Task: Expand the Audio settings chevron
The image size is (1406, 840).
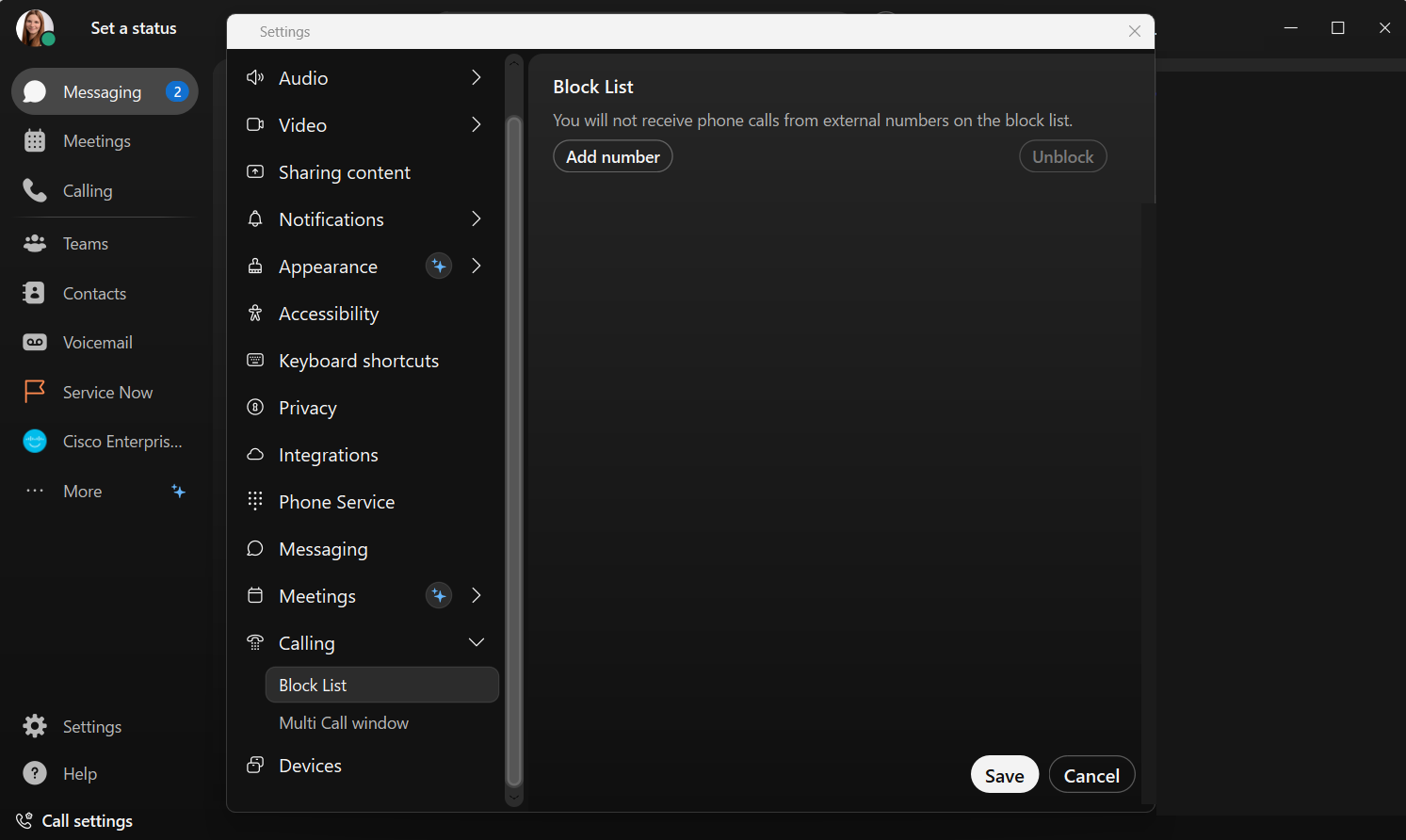Action: pos(477,78)
